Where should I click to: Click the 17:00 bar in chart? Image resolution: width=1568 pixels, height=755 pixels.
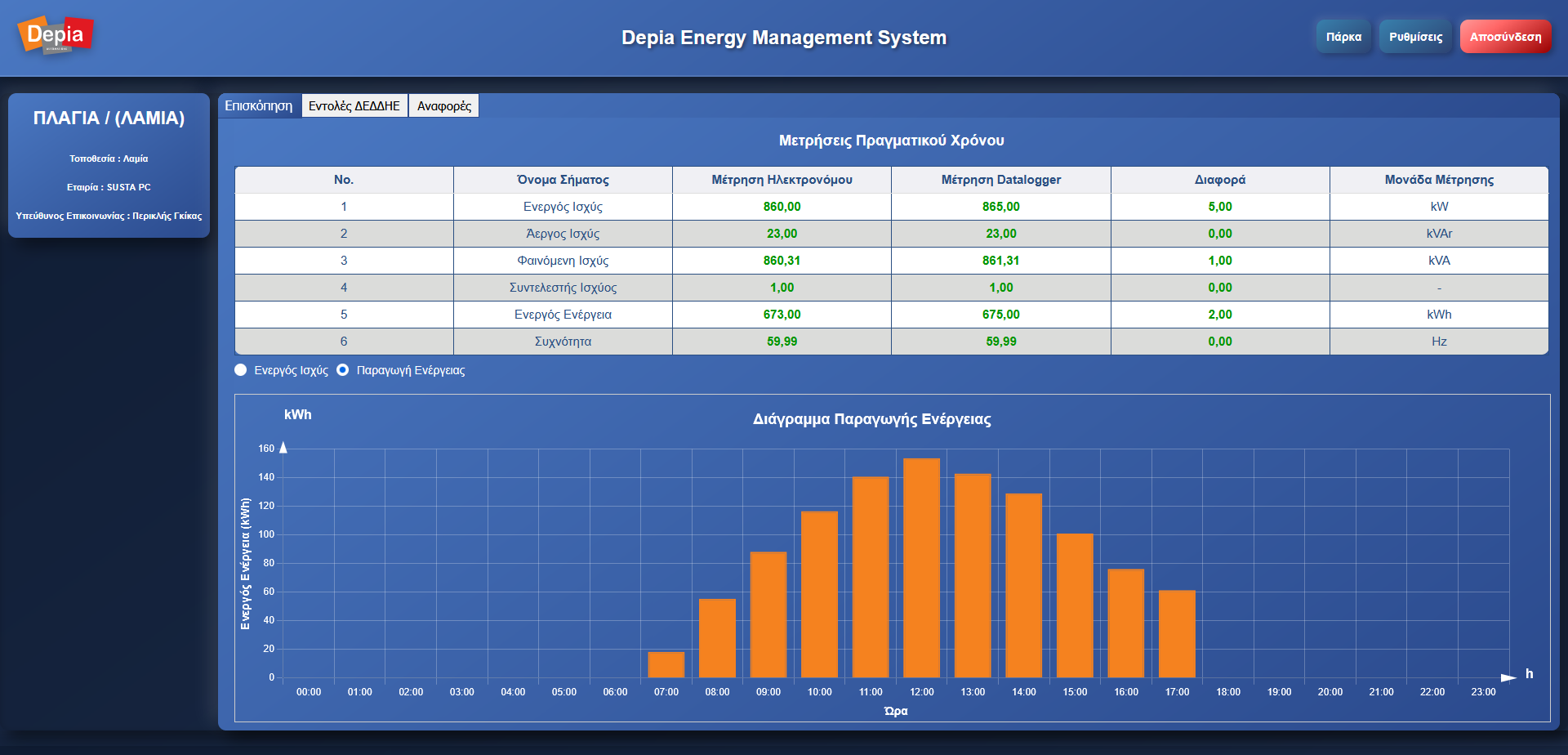click(x=1177, y=633)
